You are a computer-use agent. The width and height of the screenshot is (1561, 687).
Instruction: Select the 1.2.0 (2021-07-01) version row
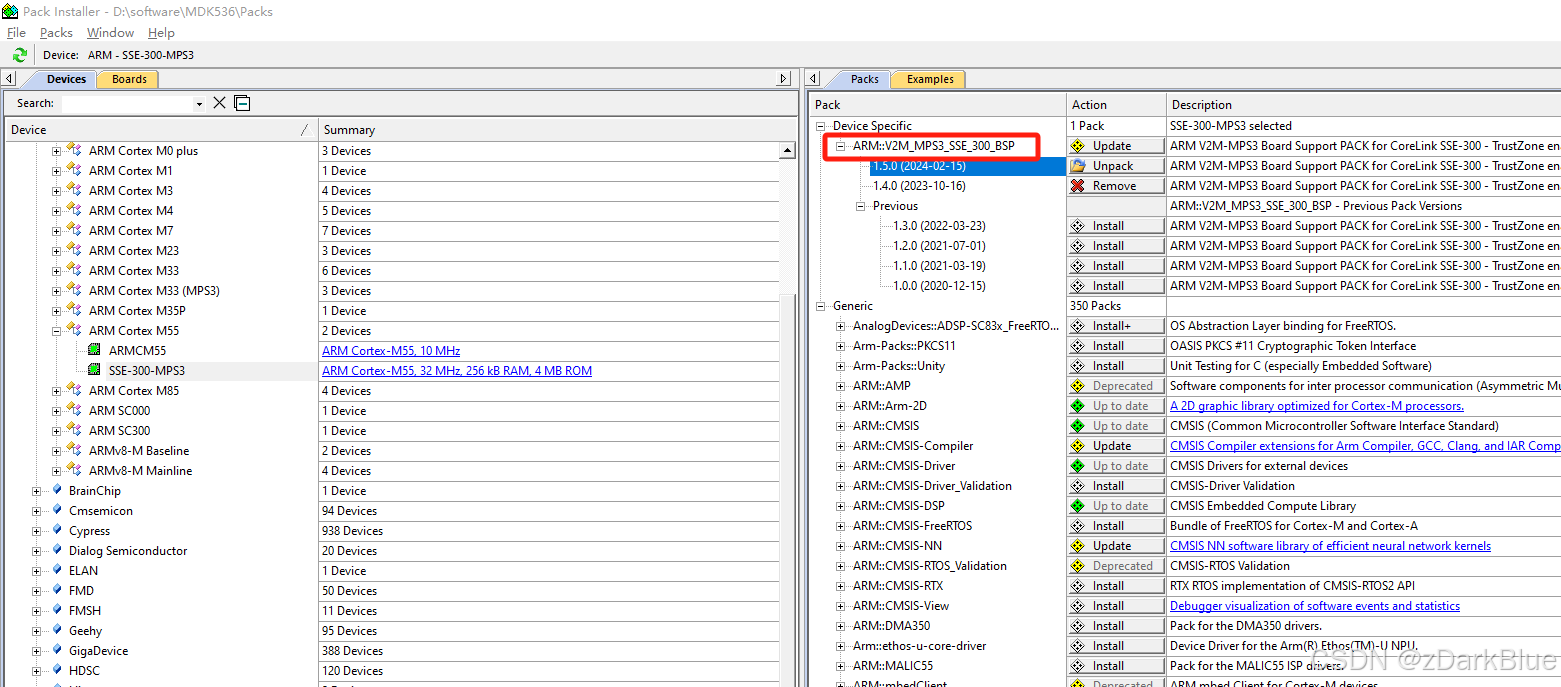coord(939,246)
